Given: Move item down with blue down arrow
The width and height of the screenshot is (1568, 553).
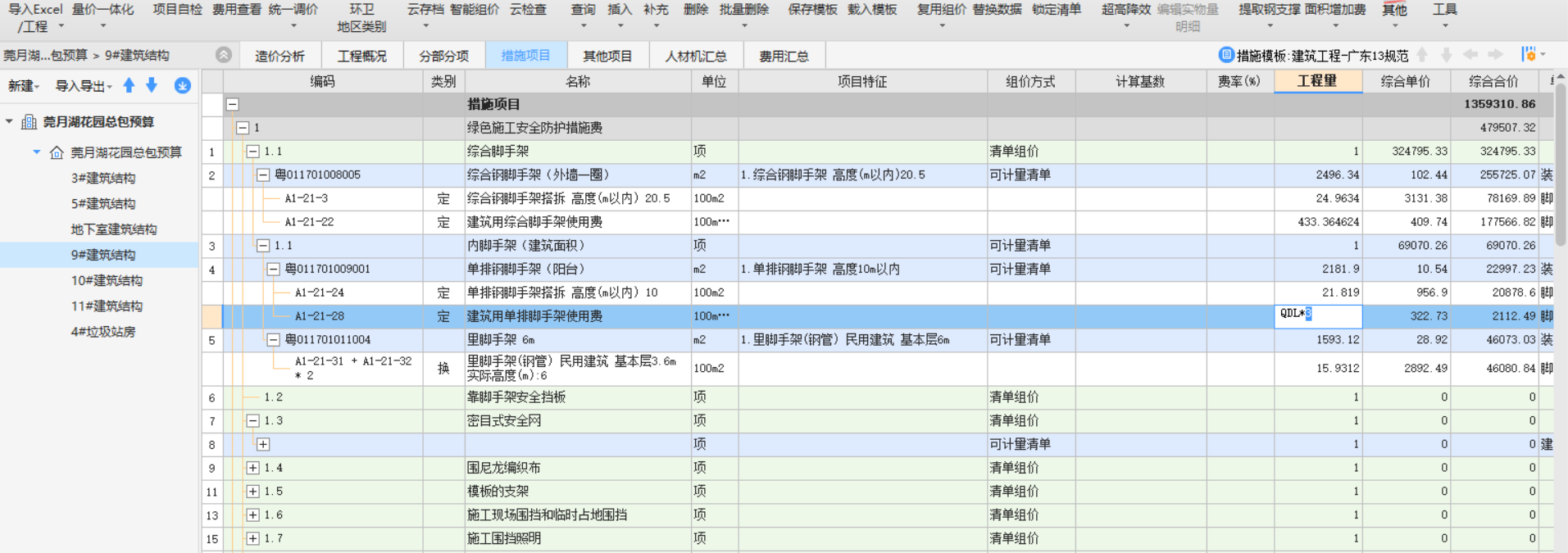Looking at the screenshot, I should (152, 85).
